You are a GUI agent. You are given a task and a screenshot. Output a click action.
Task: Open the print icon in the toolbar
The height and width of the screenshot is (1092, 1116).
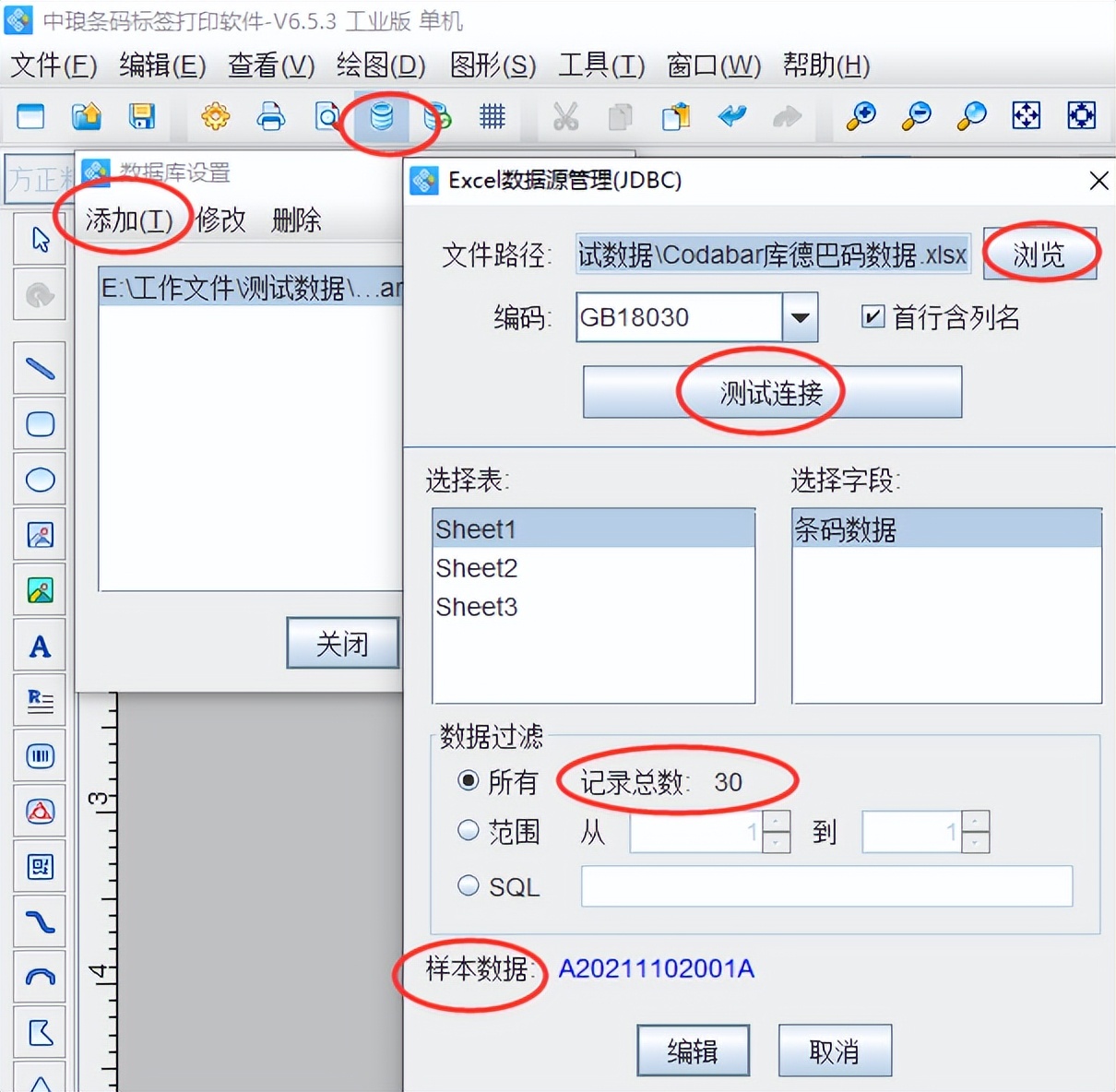click(270, 117)
